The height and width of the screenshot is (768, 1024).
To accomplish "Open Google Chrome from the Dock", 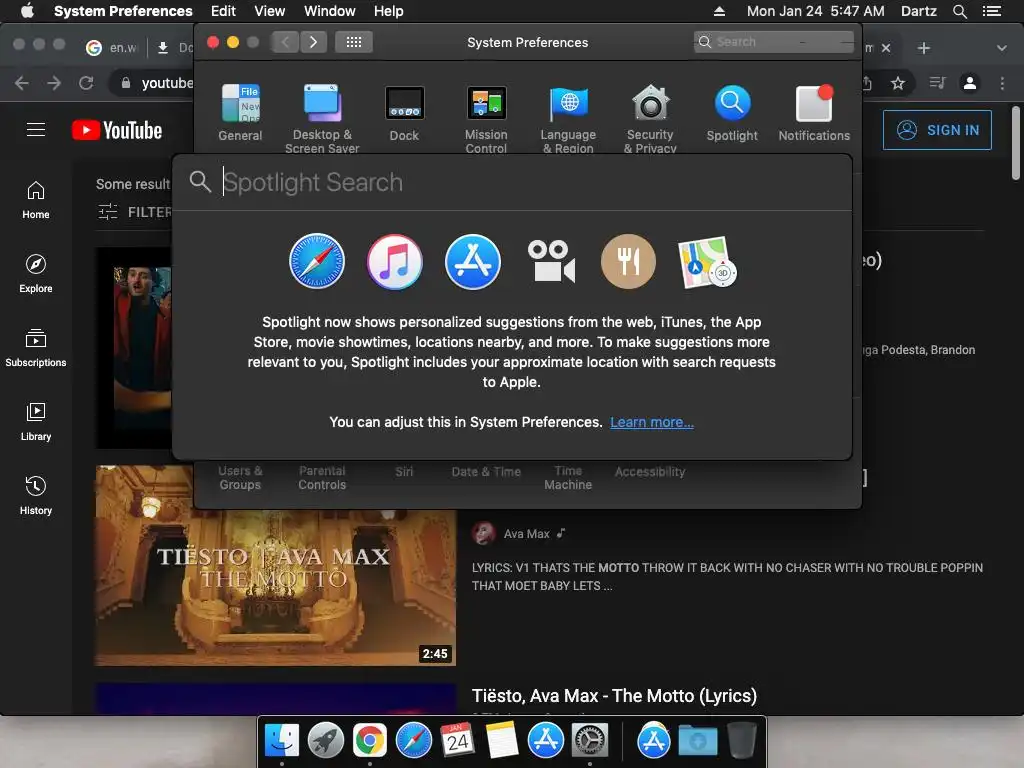I will pyautogui.click(x=370, y=741).
